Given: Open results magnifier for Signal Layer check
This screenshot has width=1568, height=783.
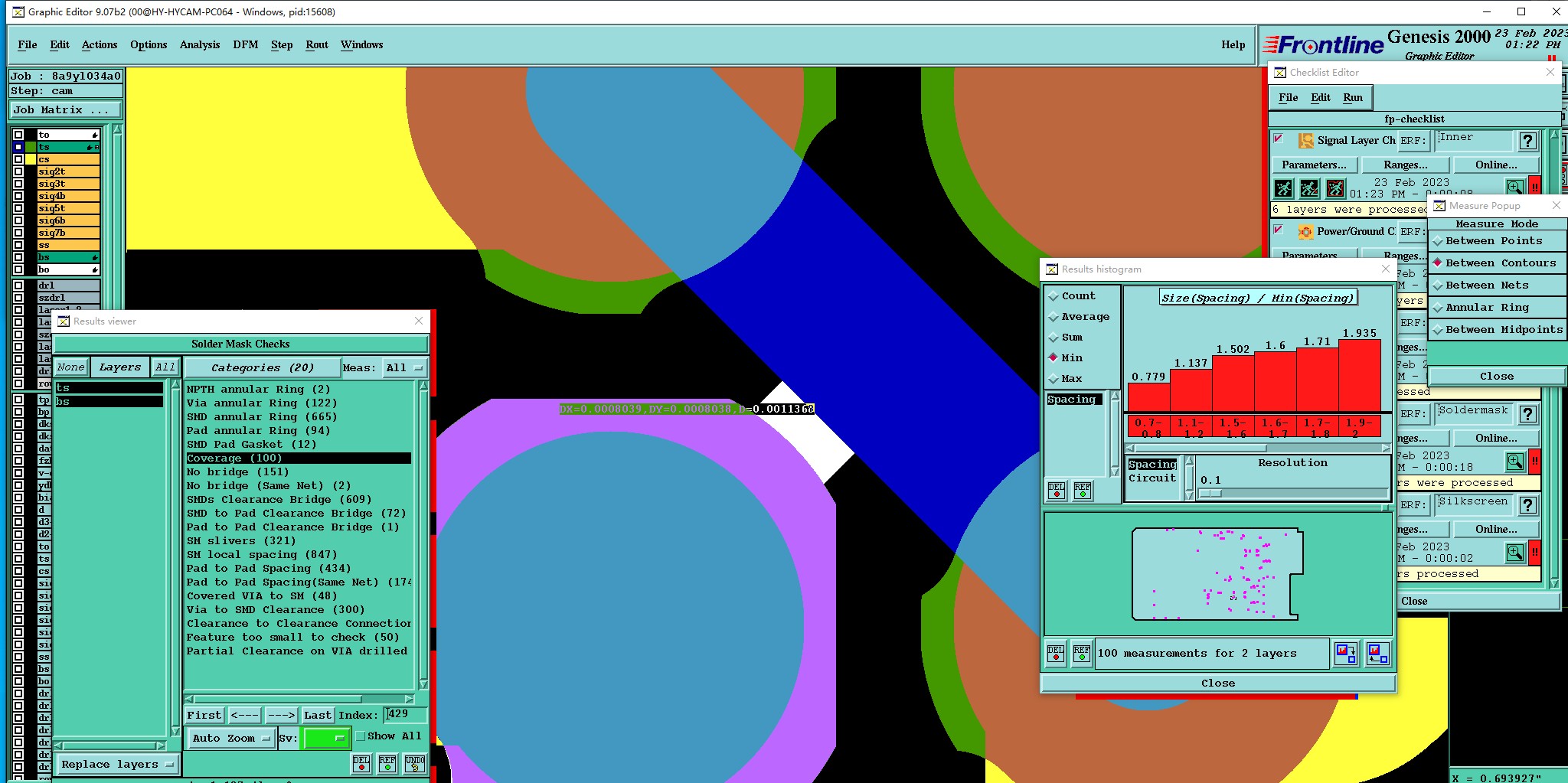Looking at the screenshot, I should click(x=1514, y=187).
